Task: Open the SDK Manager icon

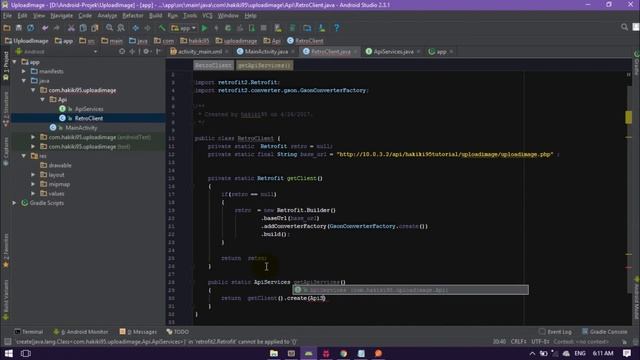Action: [x=322, y=28]
